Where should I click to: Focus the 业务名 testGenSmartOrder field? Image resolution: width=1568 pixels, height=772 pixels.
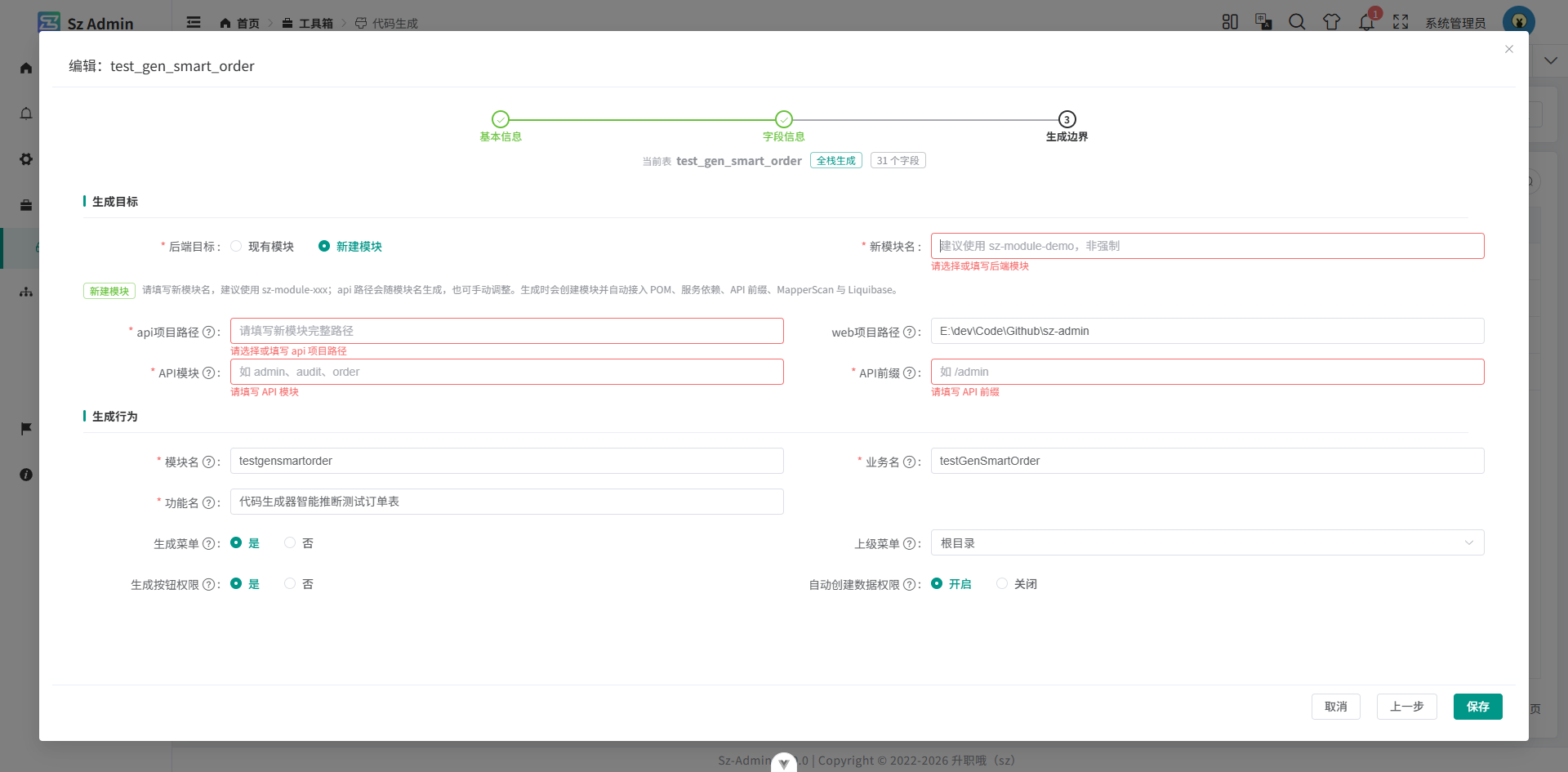[x=1207, y=461]
